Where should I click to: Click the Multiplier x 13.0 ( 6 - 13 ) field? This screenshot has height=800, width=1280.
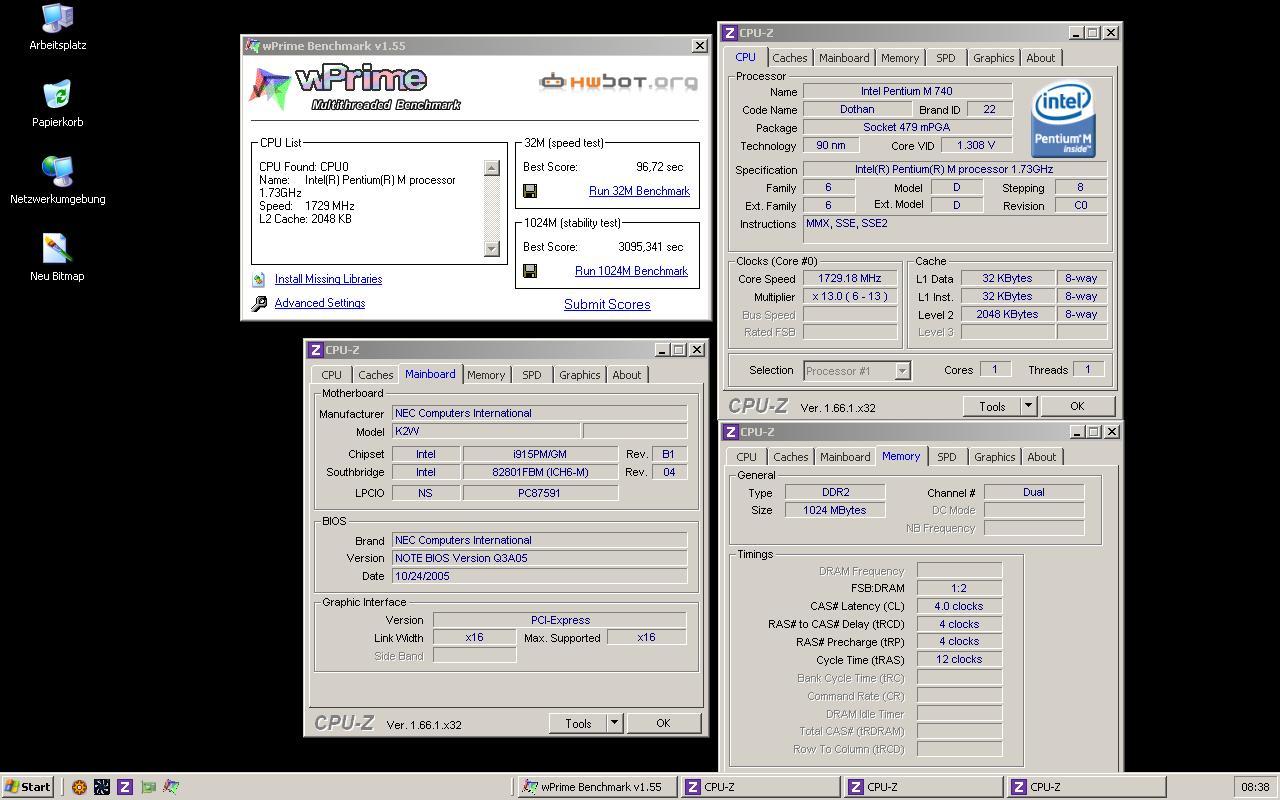click(851, 297)
